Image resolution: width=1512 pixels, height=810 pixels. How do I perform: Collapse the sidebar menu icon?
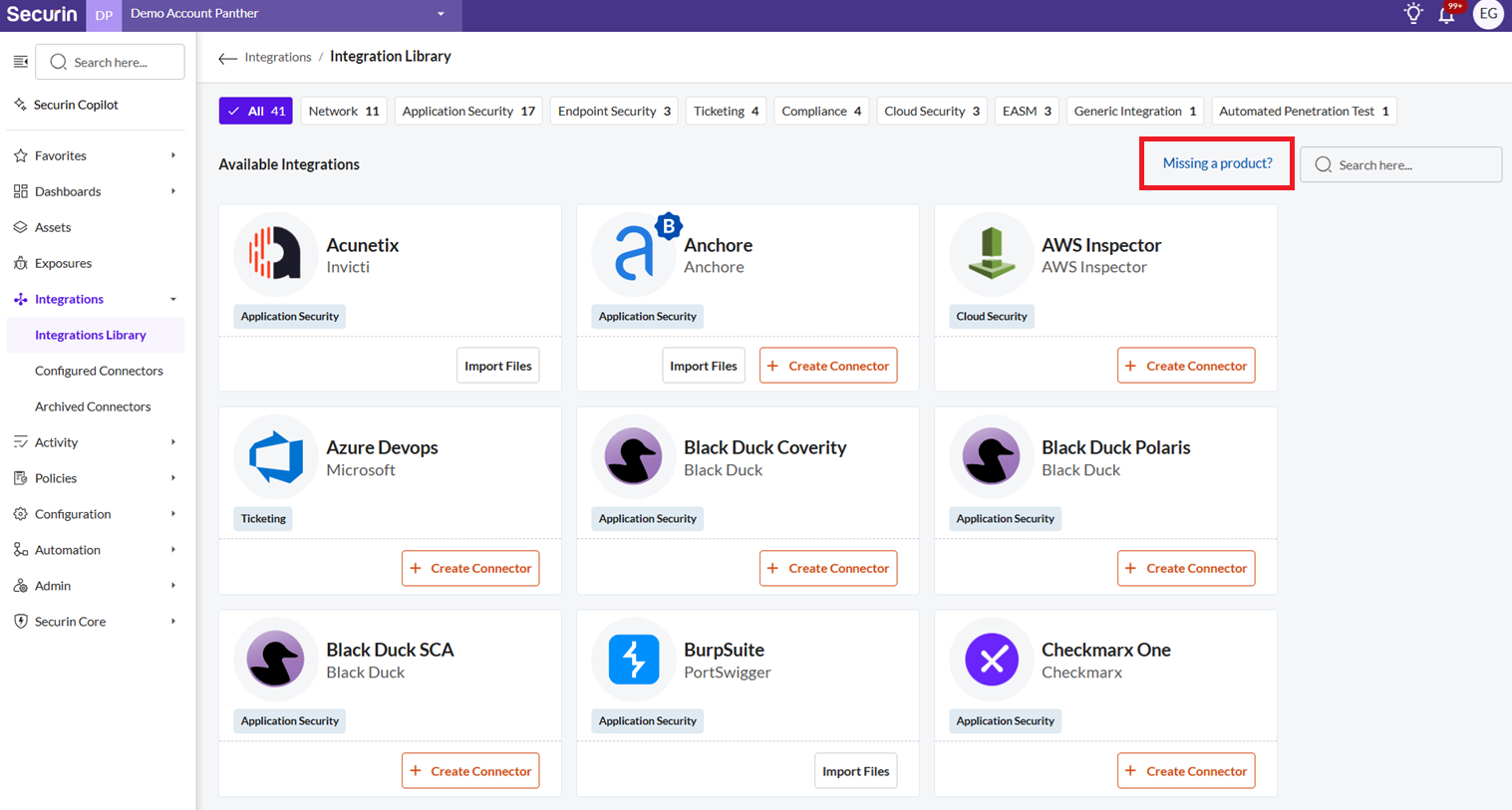tap(20, 62)
